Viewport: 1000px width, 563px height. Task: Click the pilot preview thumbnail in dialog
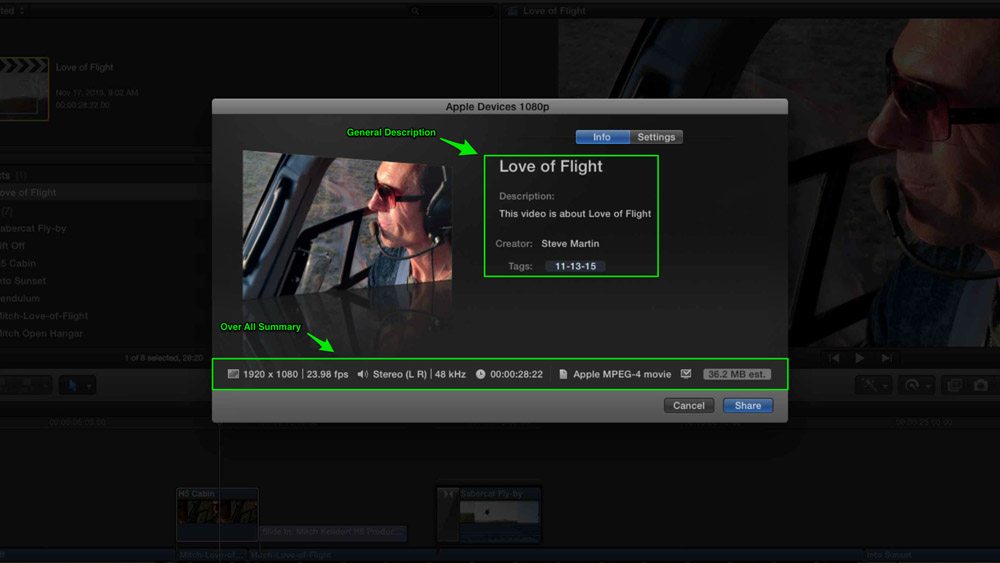[x=347, y=224]
